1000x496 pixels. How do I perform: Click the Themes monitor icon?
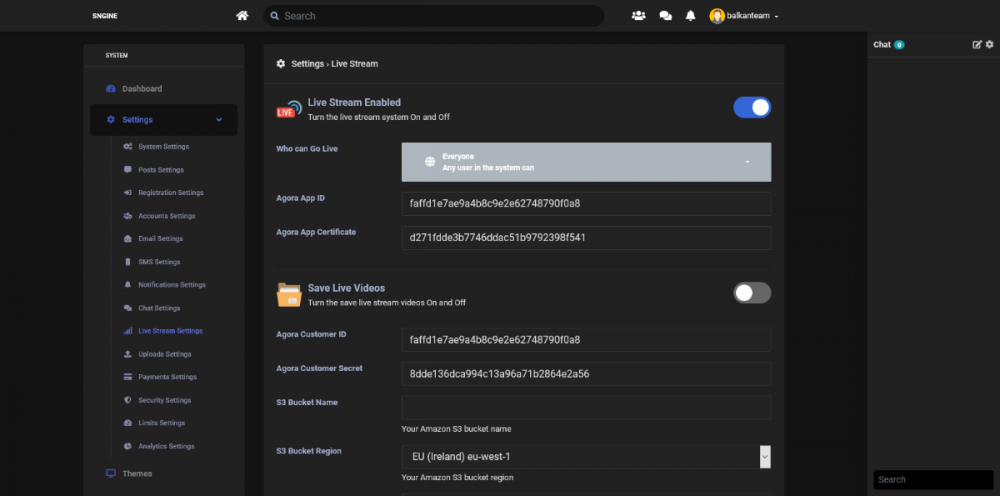[111, 474]
